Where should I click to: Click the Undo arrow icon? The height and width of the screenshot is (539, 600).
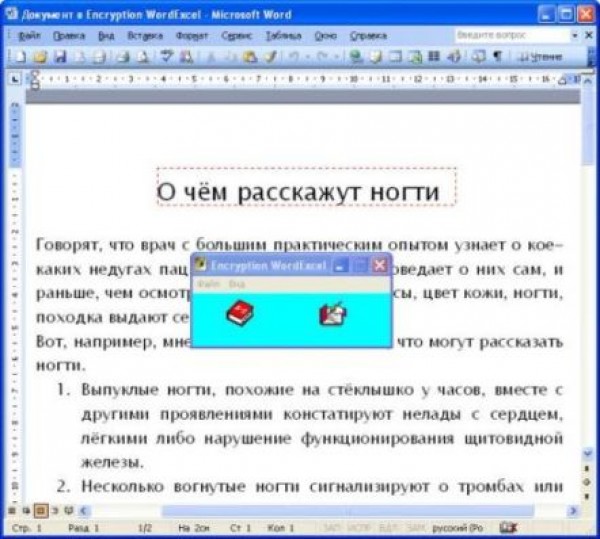294,57
